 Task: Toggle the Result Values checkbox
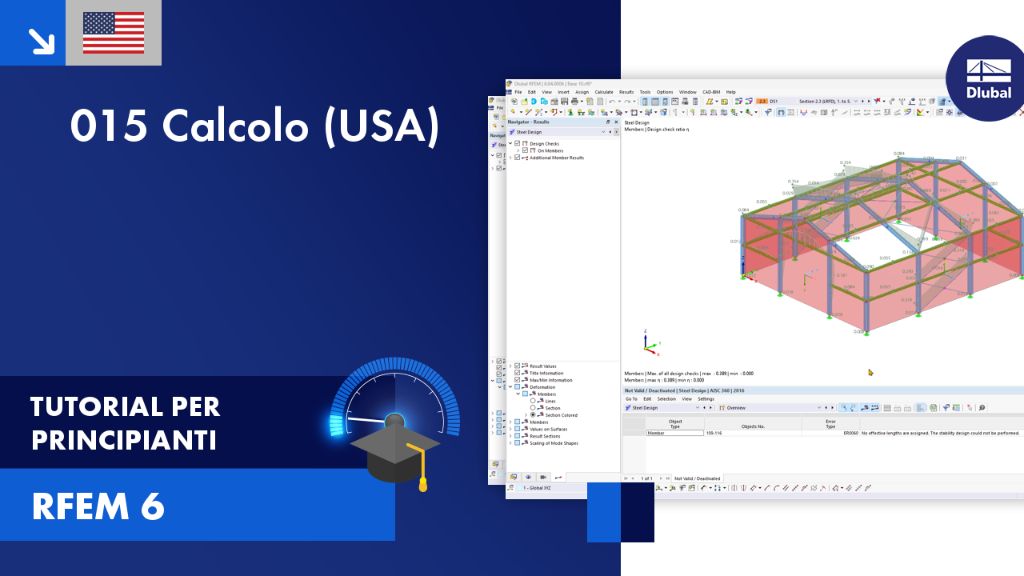[x=517, y=366]
